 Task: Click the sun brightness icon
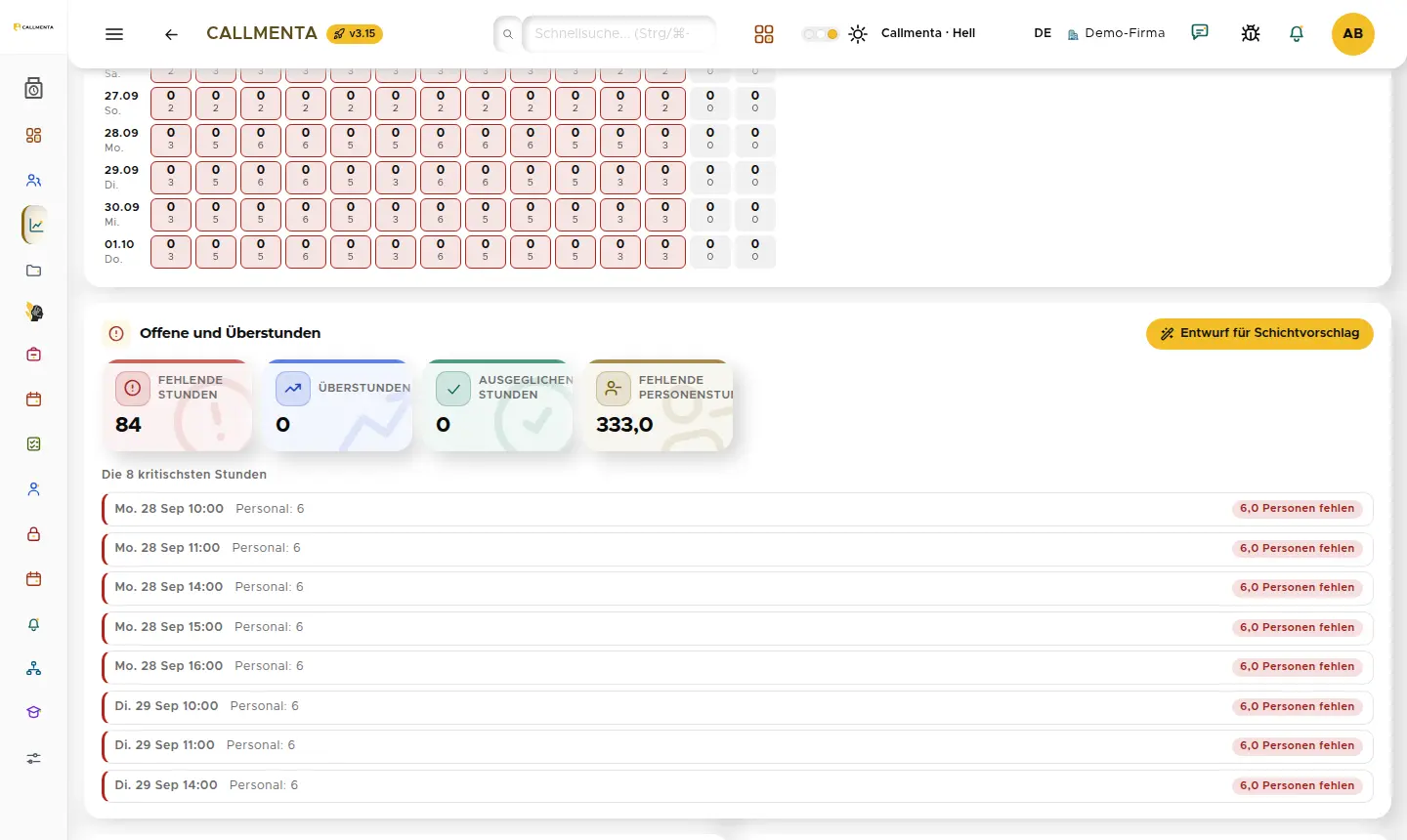[x=858, y=34]
